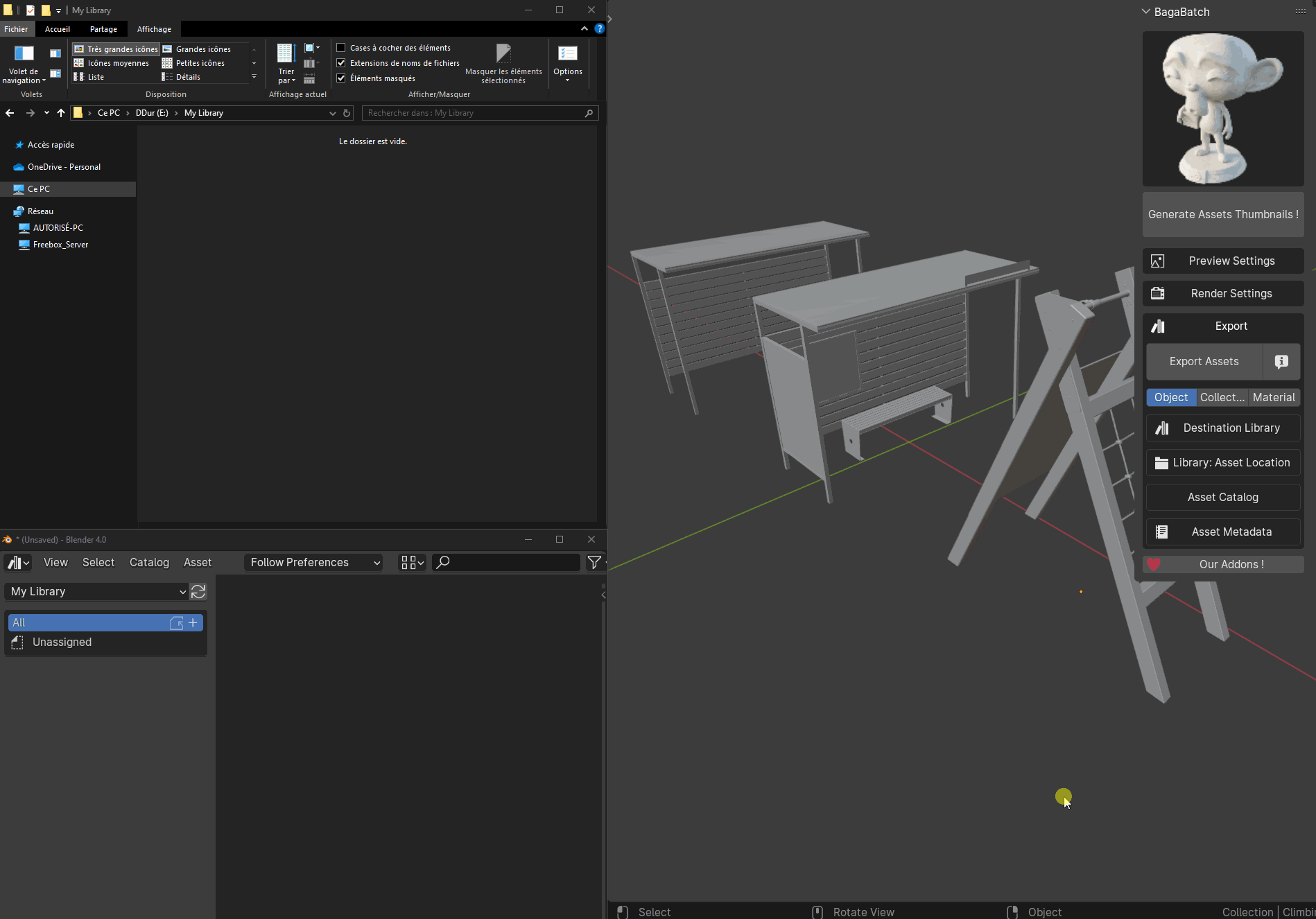Click the Rechercher dans My Library search box

480,113
